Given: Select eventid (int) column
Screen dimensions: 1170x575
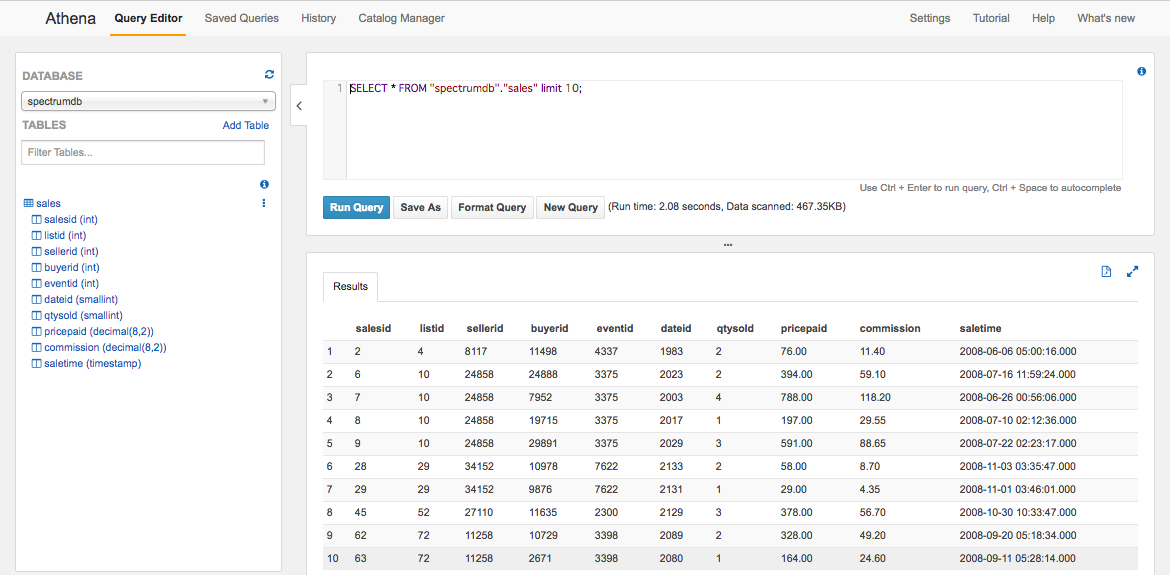Looking at the screenshot, I should point(72,283).
